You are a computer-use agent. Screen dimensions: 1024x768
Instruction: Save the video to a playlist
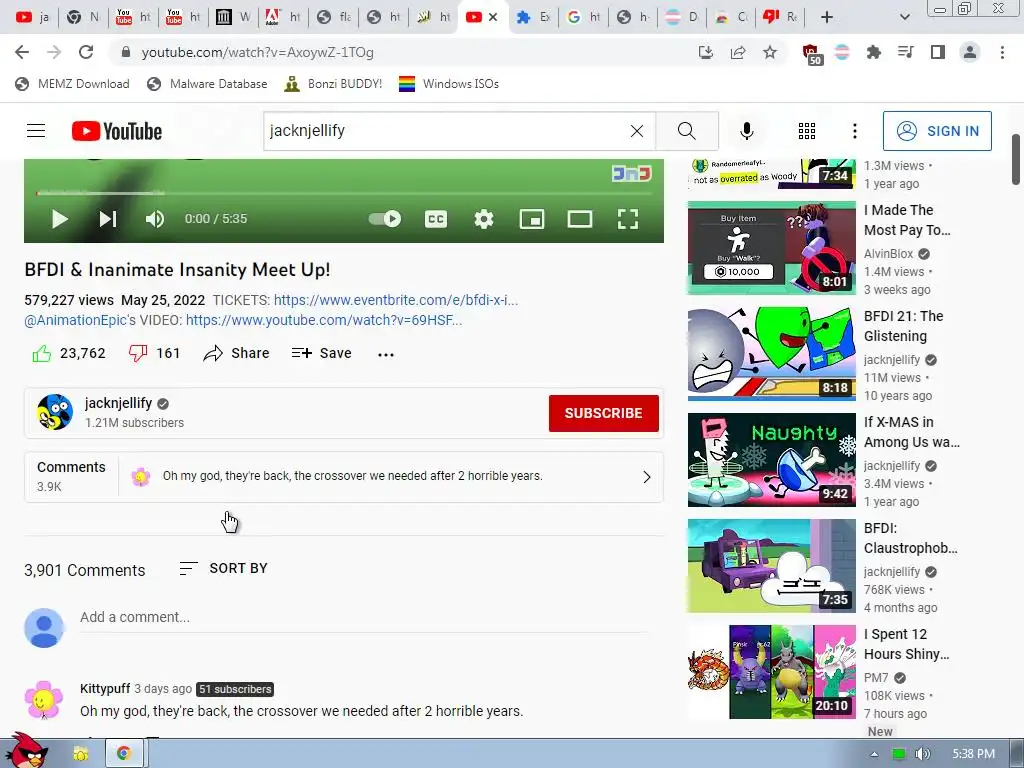click(x=321, y=353)
